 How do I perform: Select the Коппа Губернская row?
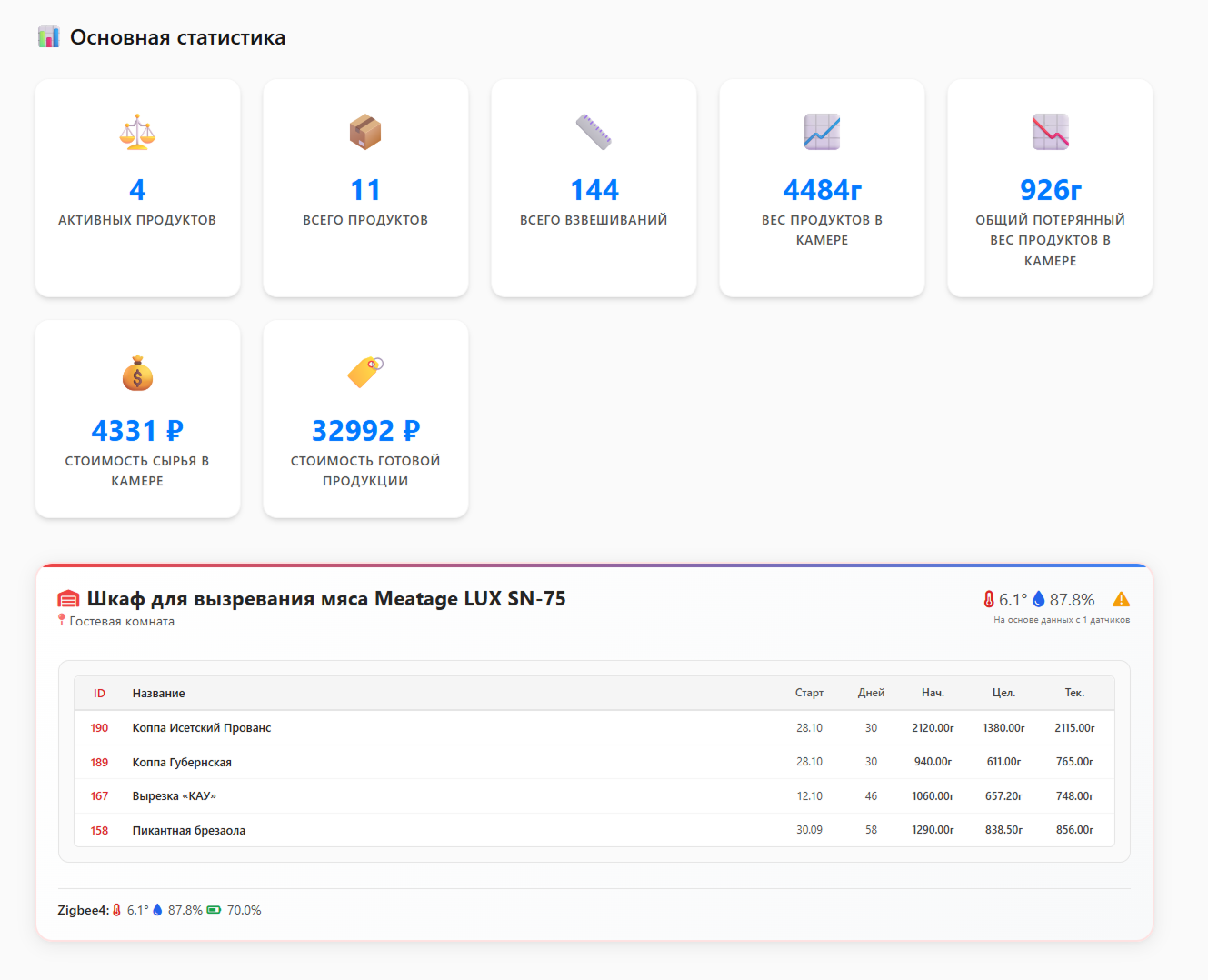pos(182,763)
